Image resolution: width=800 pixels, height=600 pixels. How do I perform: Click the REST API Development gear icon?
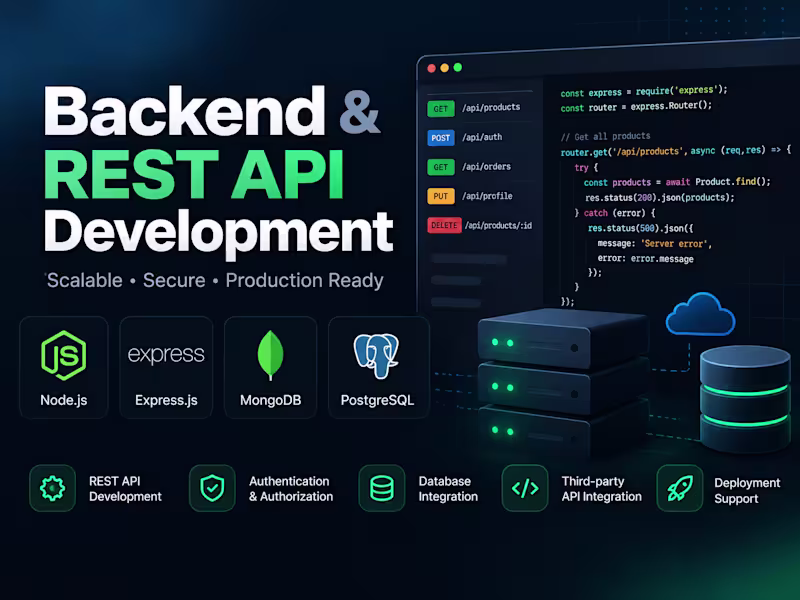[53, 488]
